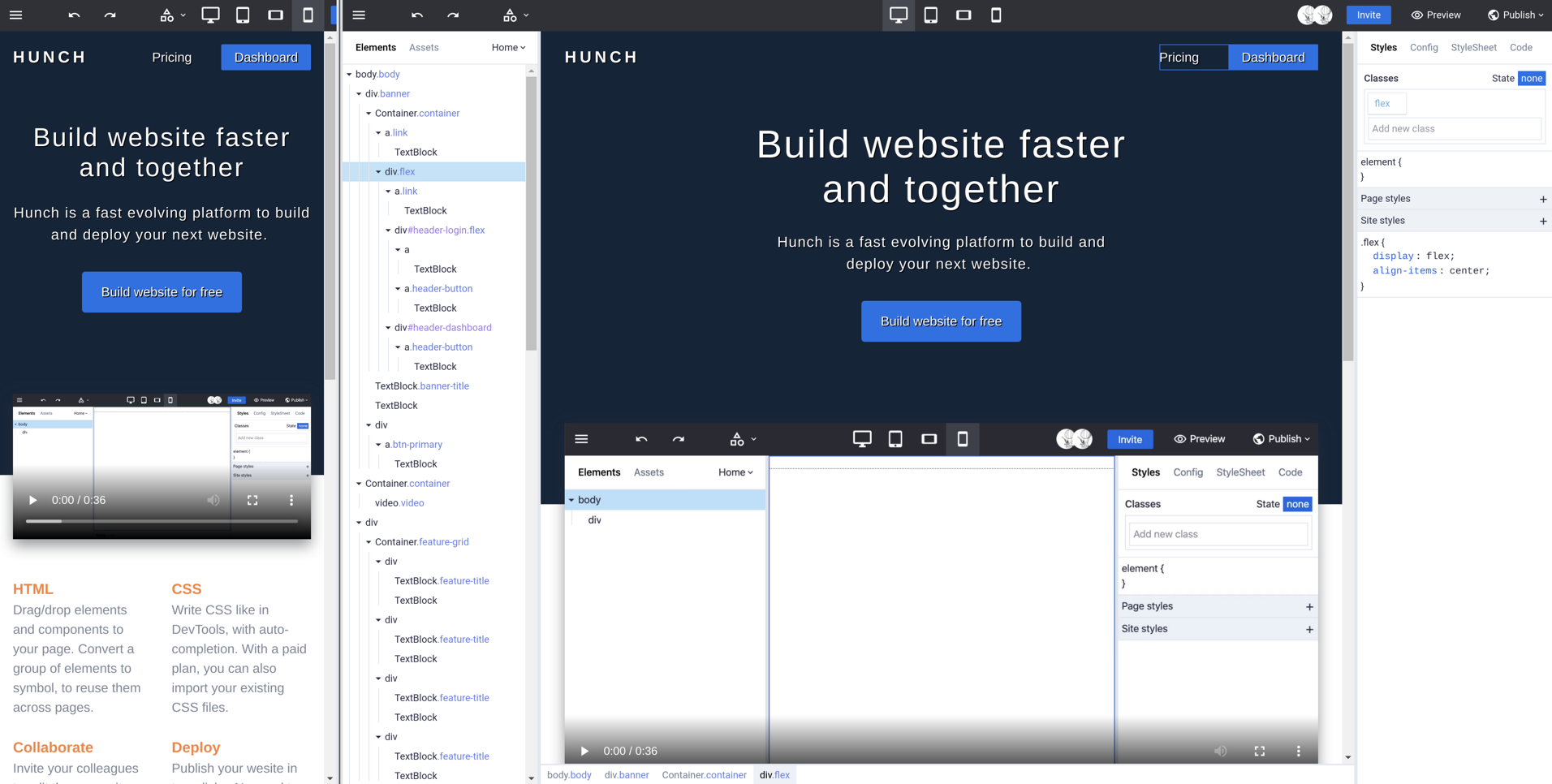
Task: Click the Build website for free button in the main canvas
Action: point(941,321)
